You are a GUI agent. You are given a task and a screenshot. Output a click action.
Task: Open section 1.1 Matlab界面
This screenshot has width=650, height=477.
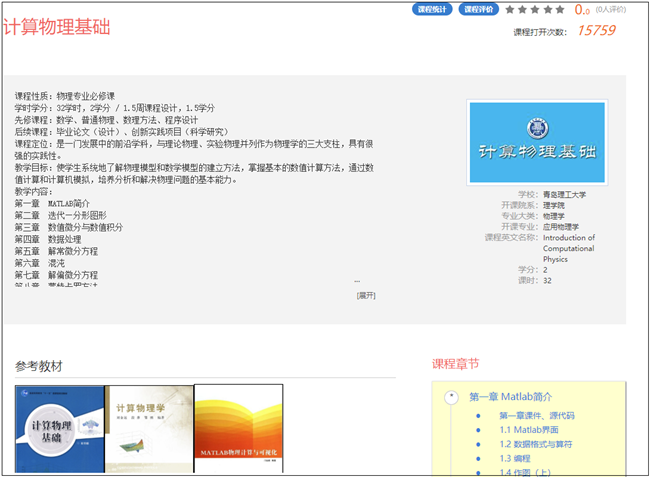click(x=529, y=430)
